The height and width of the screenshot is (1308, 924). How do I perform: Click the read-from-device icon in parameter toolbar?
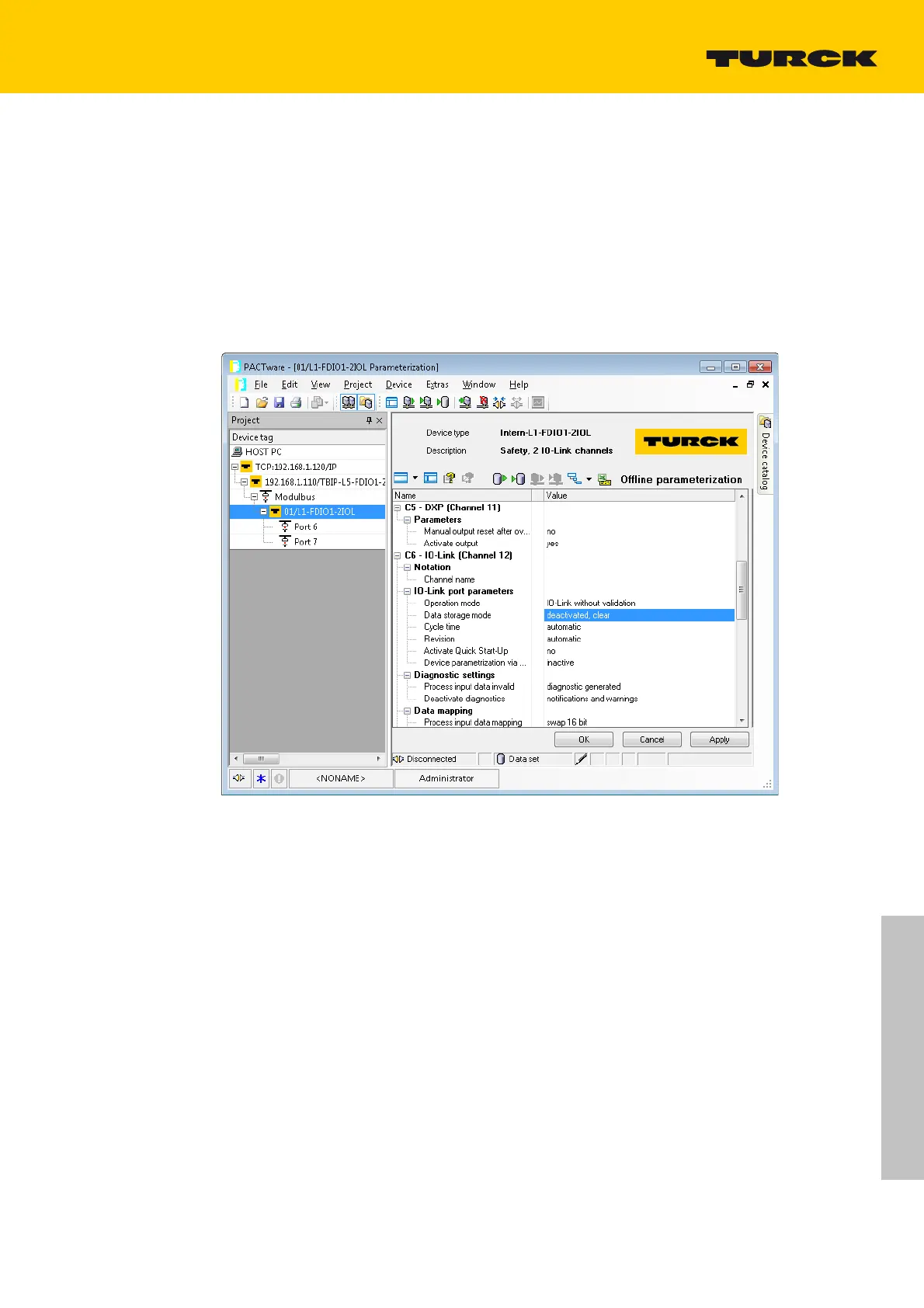click(x=499, y=478)
